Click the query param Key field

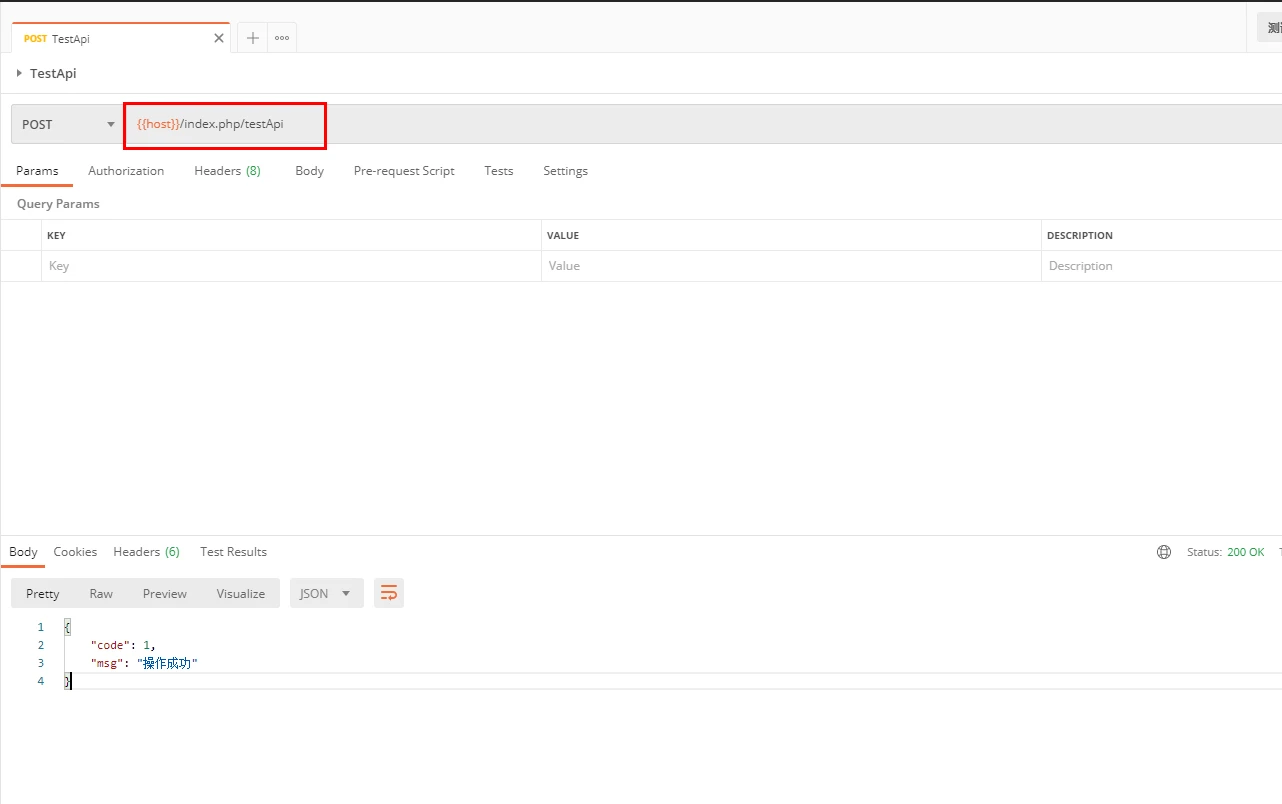pyautogui.click(x=290, y=266)
